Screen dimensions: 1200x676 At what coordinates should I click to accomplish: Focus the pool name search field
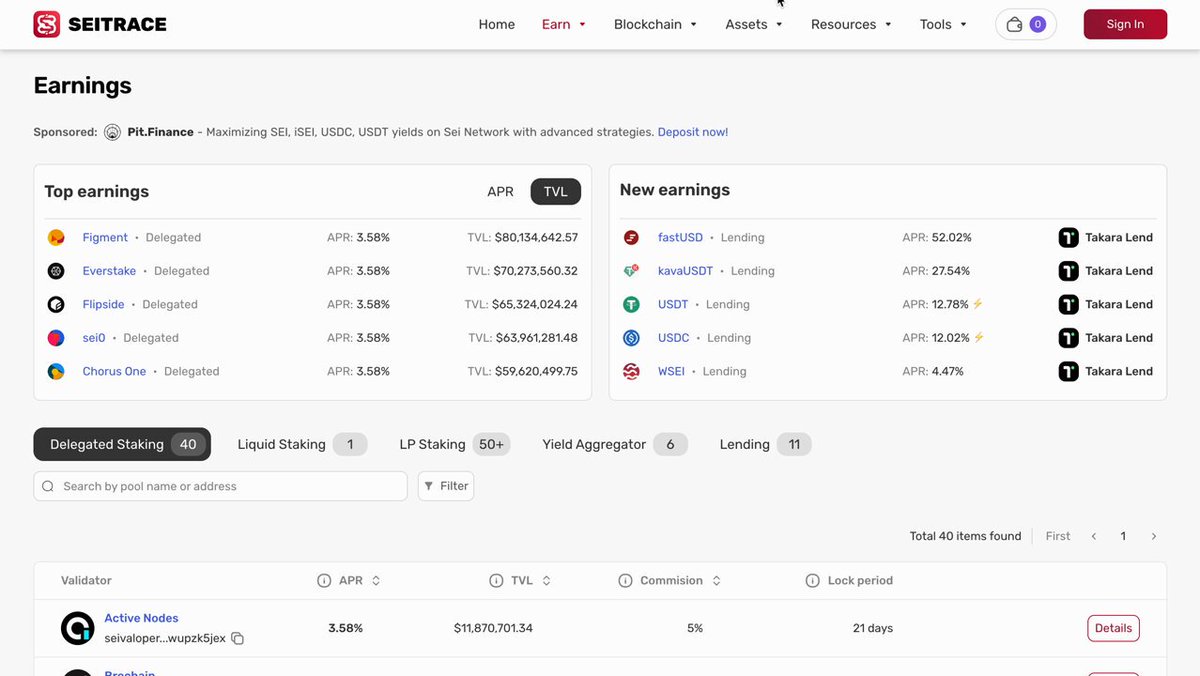pos(220,486)
